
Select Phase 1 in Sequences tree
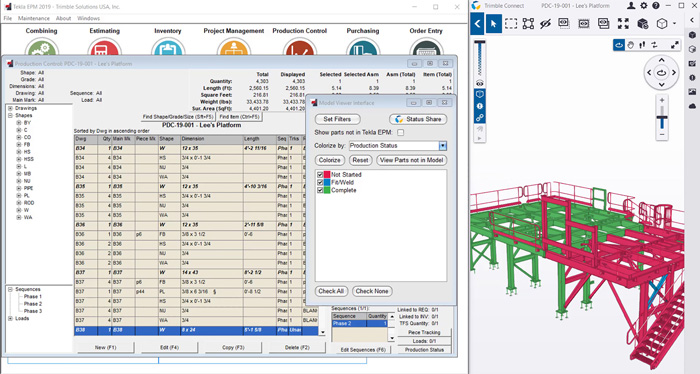[x=33, y=296]
